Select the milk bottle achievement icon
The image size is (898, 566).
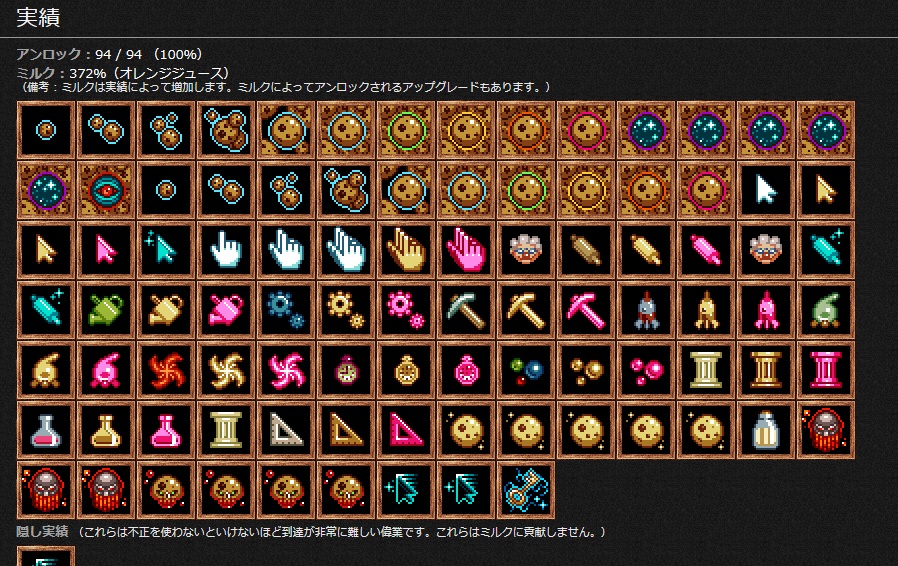[766, 430]
